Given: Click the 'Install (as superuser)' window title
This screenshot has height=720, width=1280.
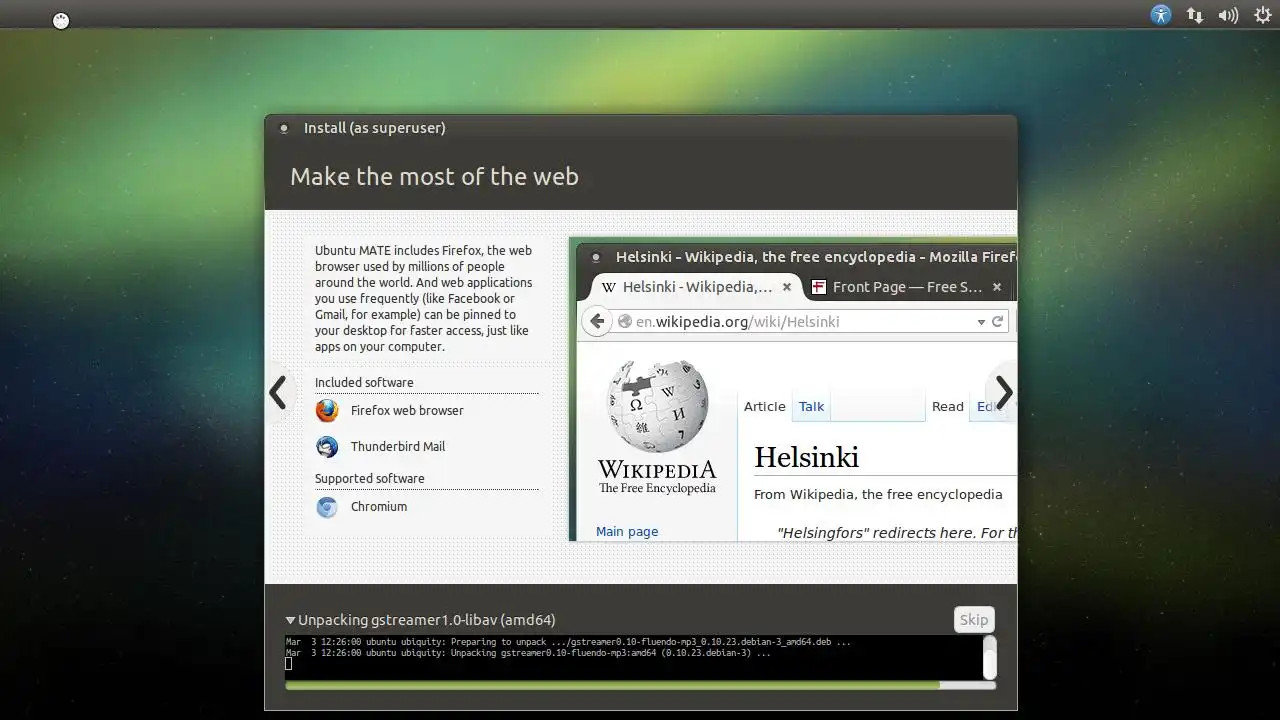Looking at the screenshot, I should [x=375, y=128].
